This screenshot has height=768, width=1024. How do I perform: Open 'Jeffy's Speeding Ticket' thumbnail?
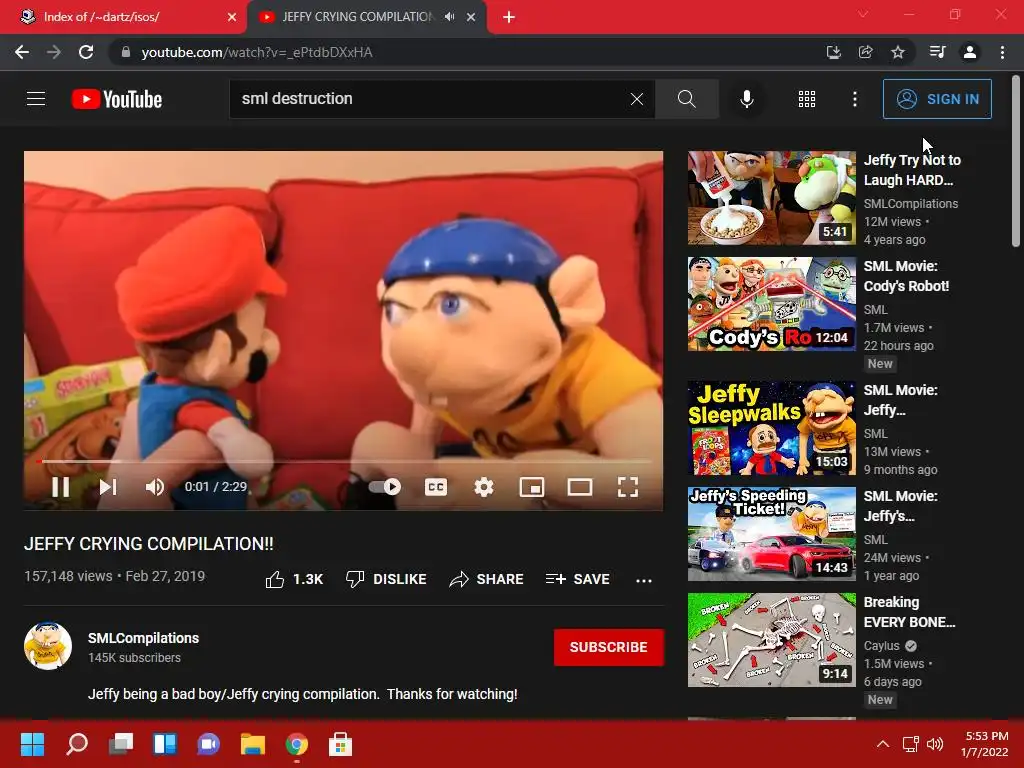(771, 534)
